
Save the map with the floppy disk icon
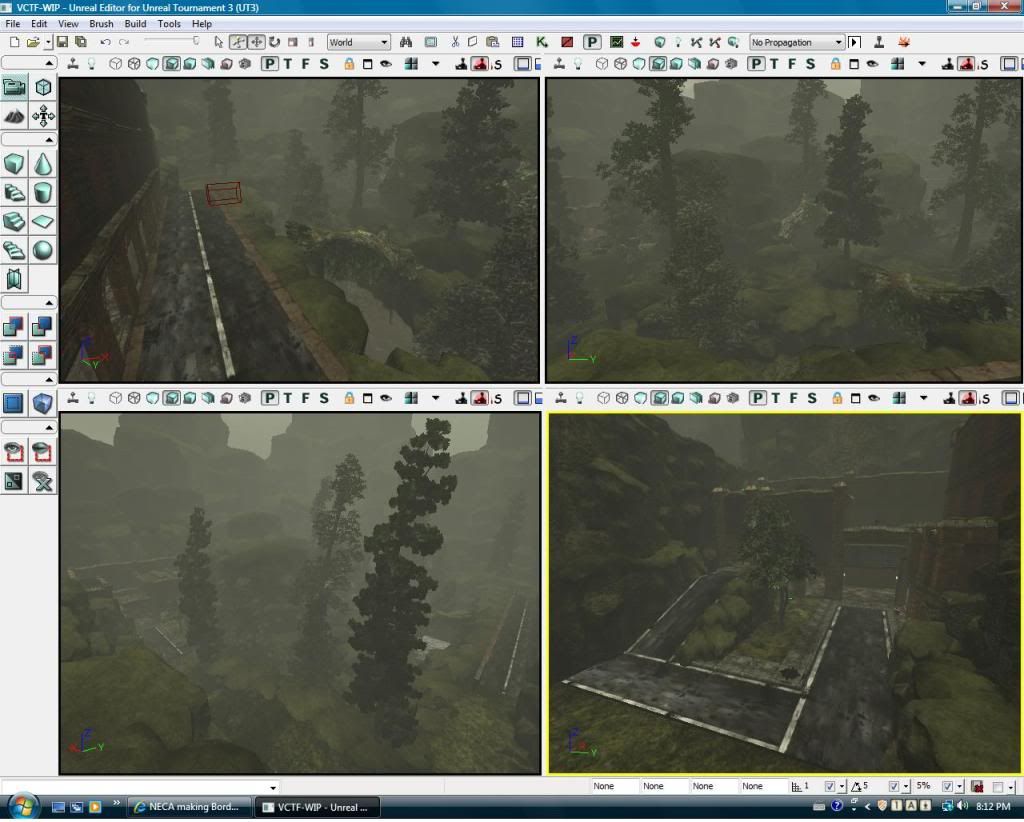62,42
